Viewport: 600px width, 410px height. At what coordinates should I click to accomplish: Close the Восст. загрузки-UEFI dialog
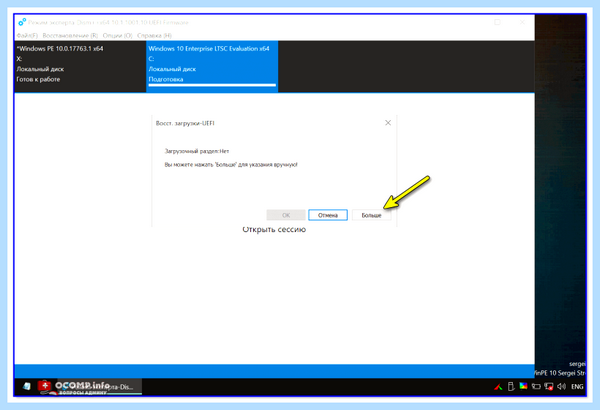[388, 123]
